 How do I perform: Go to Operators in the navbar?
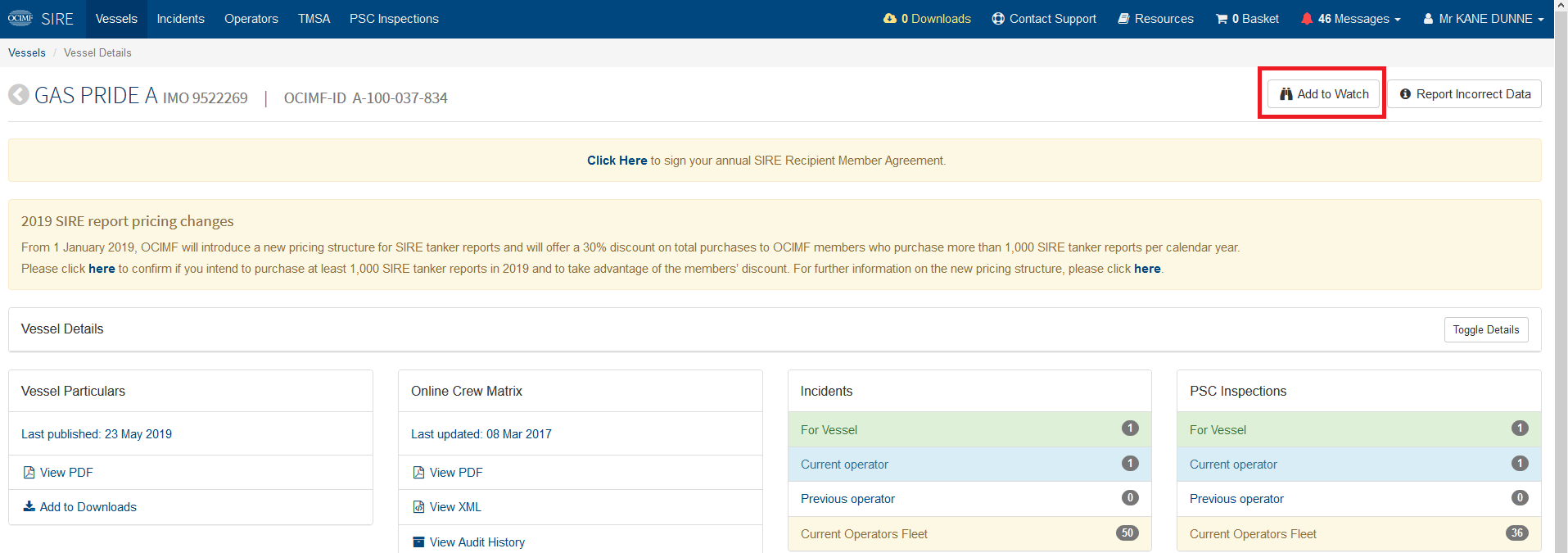(251, 19)
